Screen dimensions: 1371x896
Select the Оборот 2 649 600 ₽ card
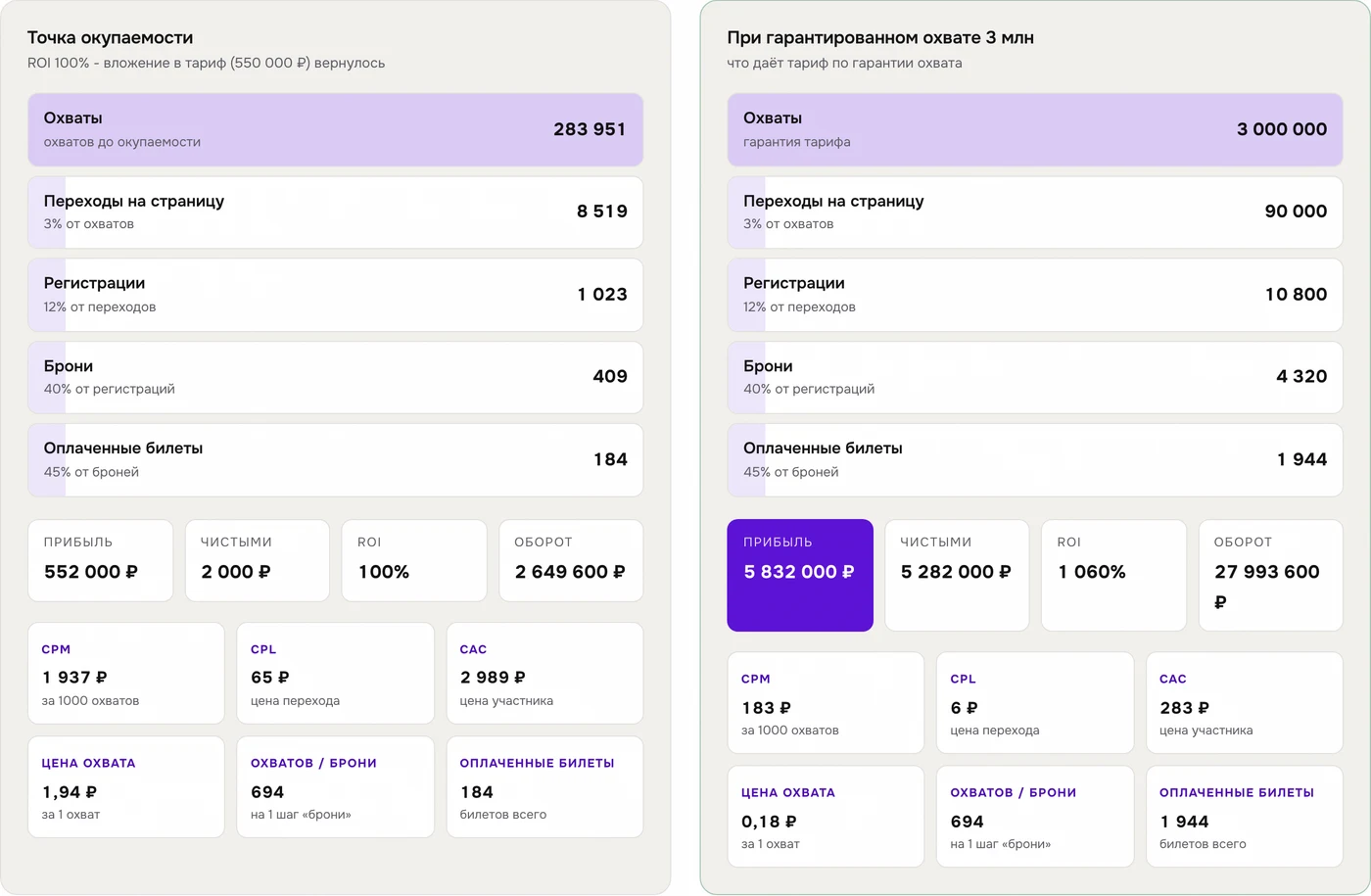click(x=571, y=560)
